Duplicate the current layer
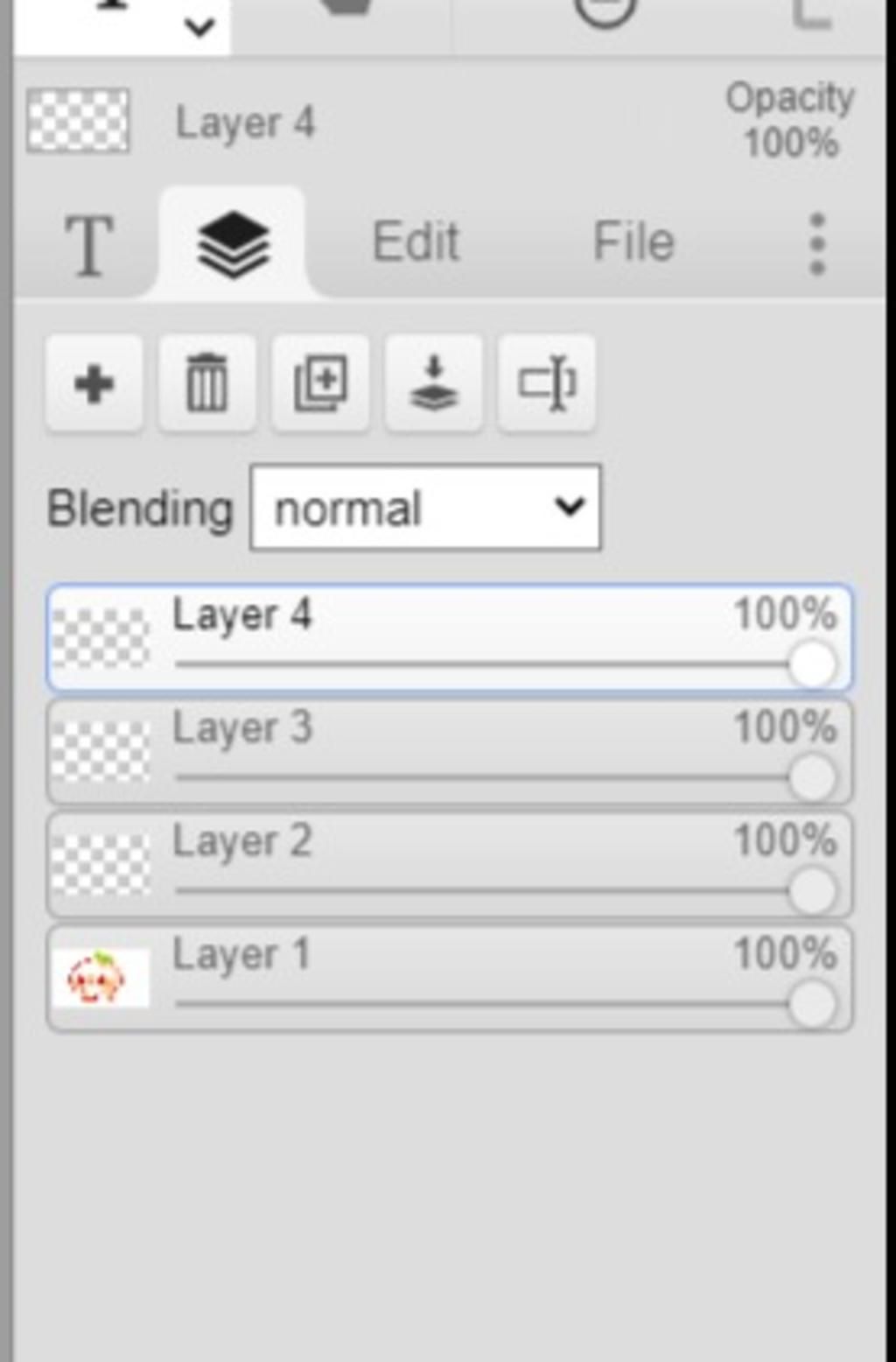 (x=320, y=383)
